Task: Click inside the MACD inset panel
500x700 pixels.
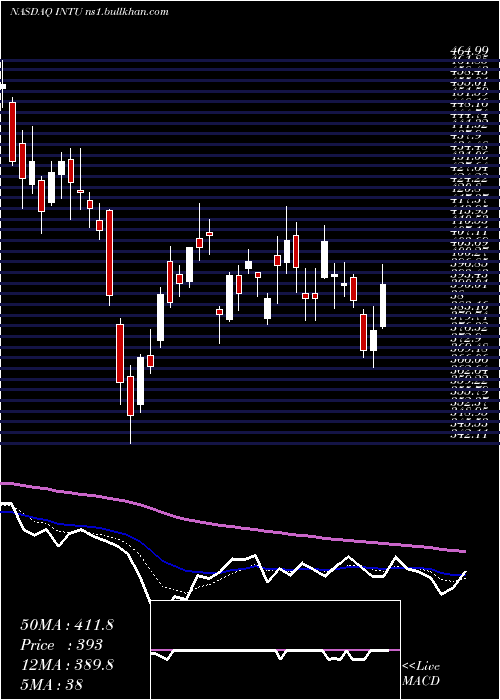Action: (x=275, y=650)
